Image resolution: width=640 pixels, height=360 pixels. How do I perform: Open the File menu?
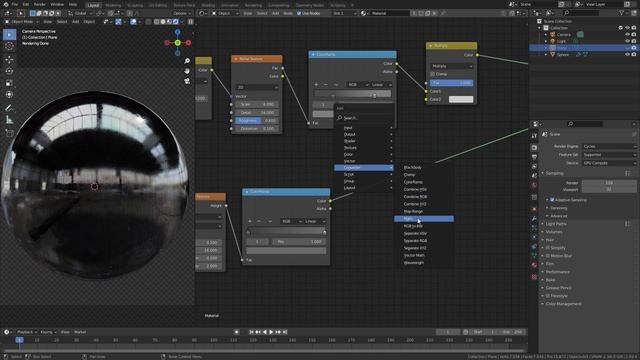(15, 4)
